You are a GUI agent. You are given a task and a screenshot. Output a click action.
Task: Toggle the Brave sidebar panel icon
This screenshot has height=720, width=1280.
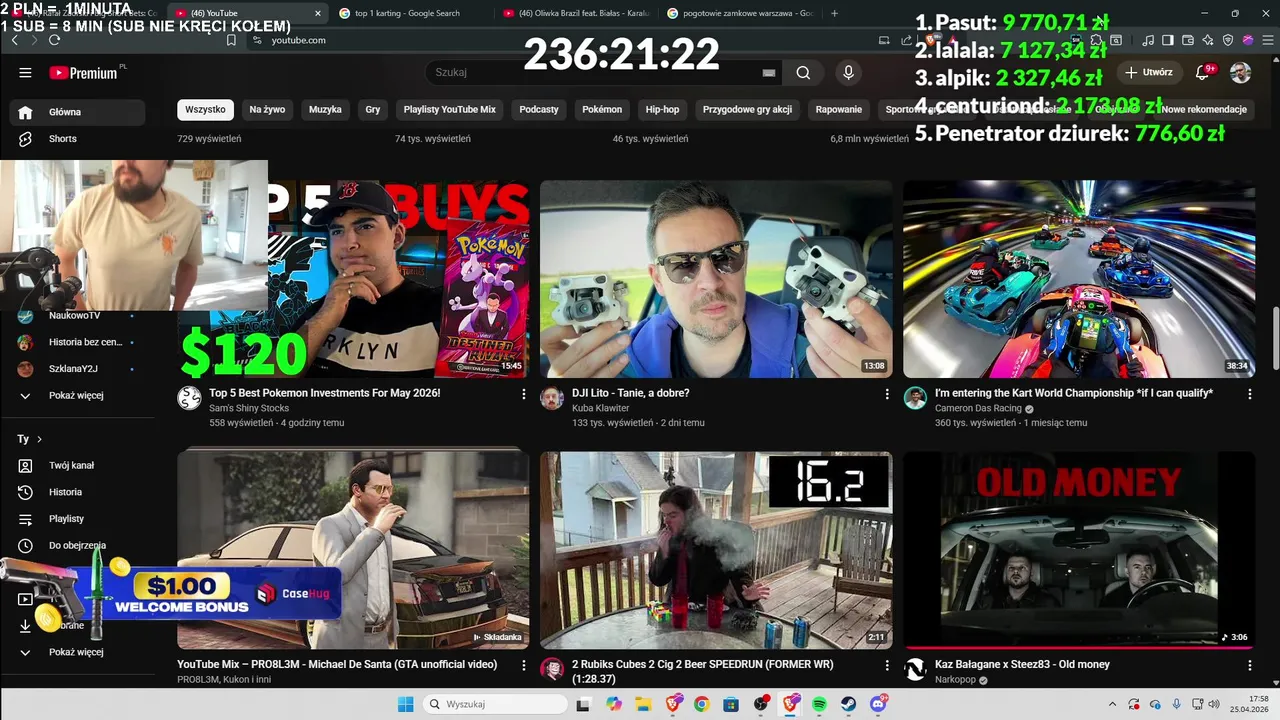[x=1169, y=40]
